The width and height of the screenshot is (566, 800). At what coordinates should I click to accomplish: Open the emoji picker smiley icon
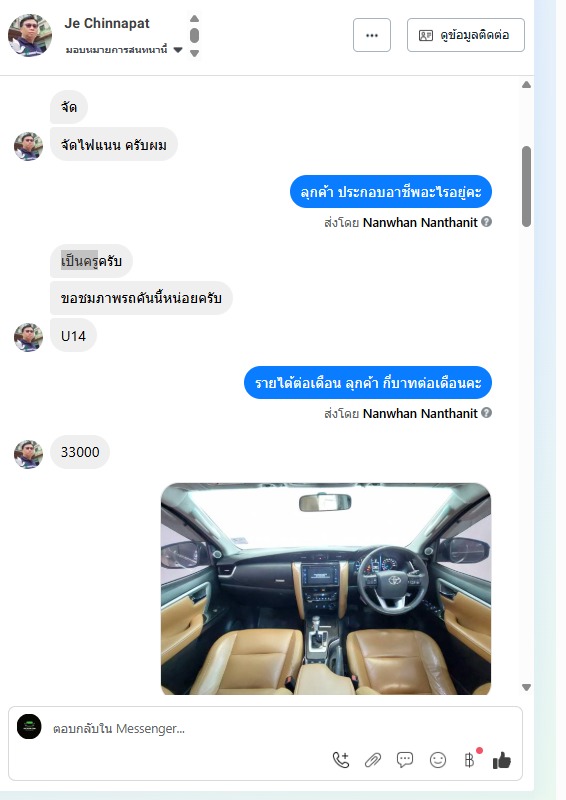coord(438,760)
